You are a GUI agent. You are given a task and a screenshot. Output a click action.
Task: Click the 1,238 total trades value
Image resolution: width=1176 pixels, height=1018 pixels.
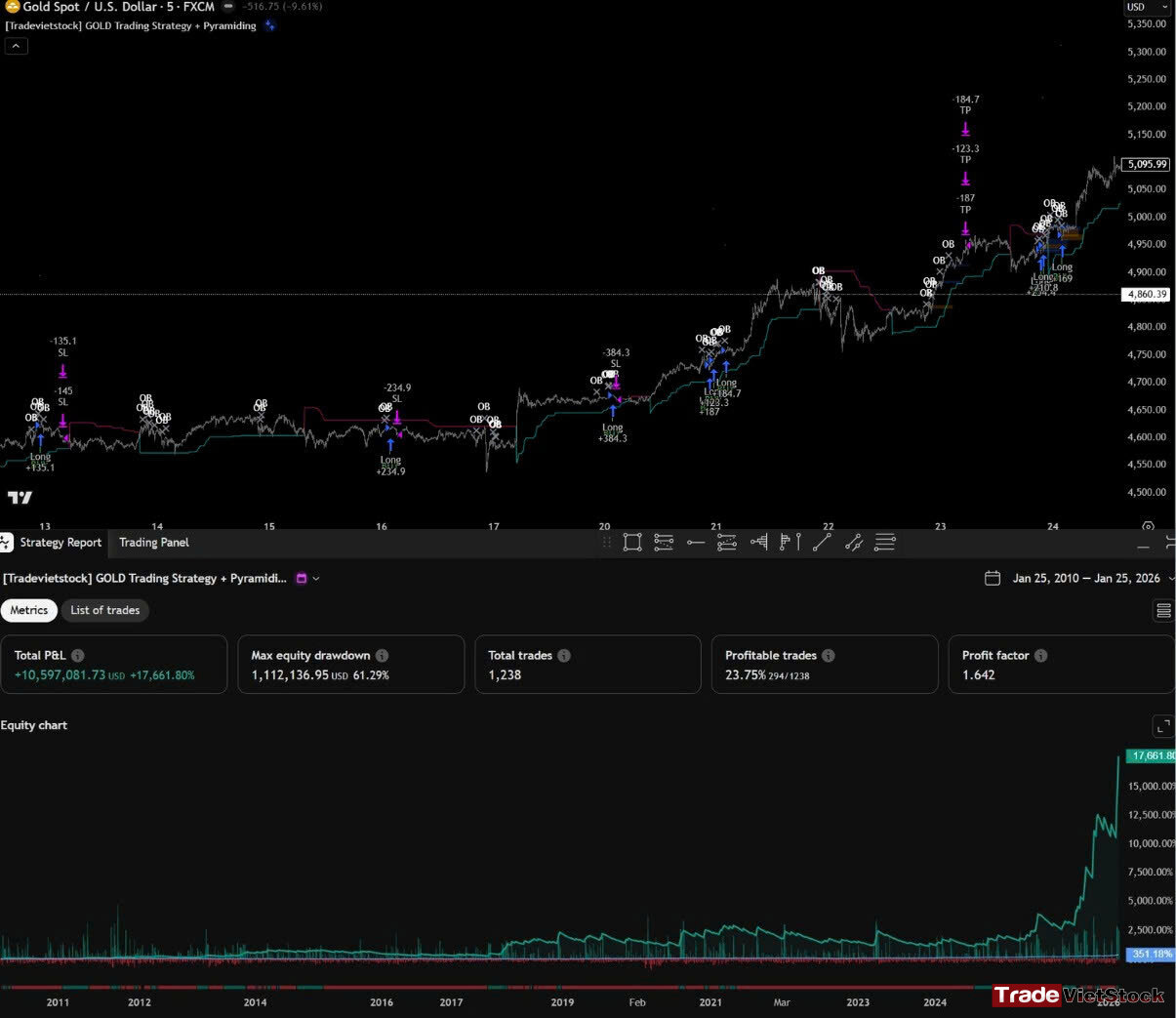[x=505, y=675]
